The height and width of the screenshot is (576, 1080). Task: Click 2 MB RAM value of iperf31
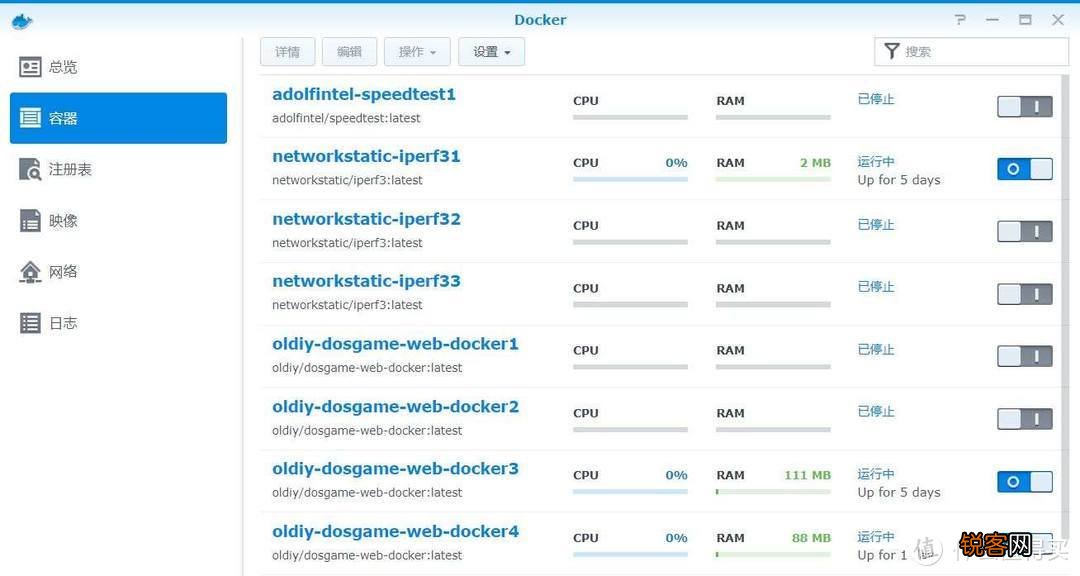(x=816, y=163)
